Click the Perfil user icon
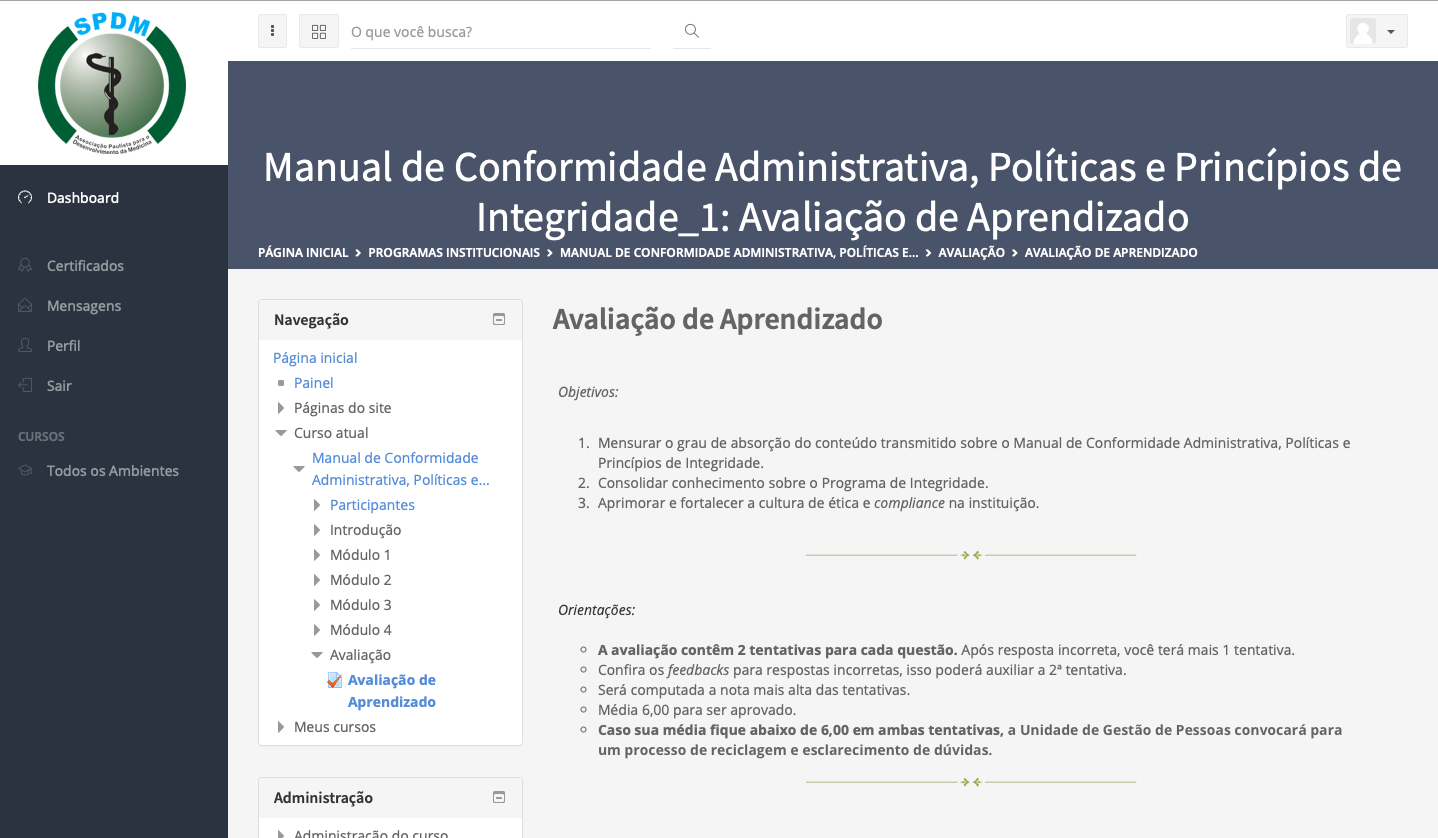 26,346
